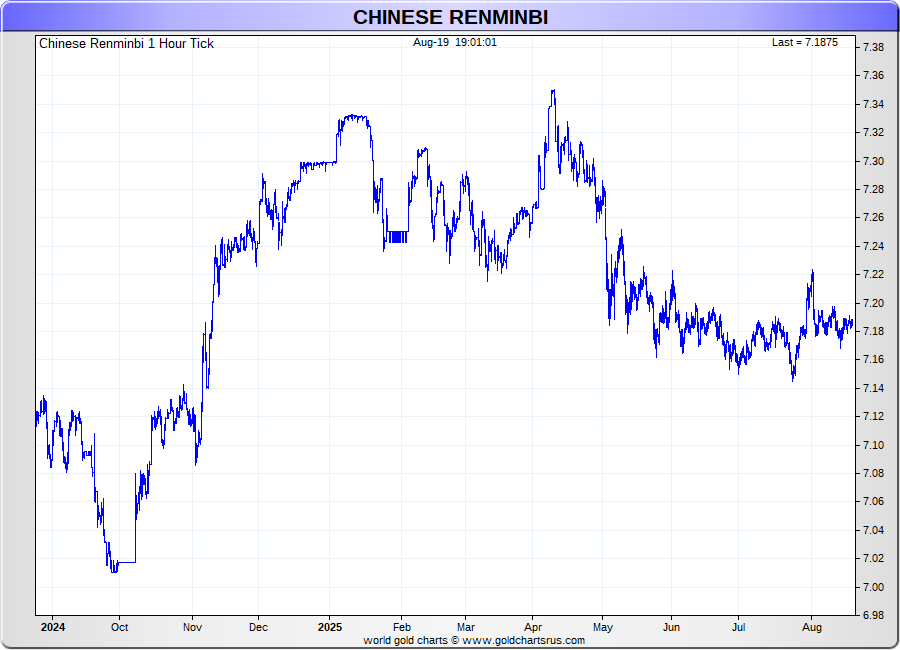Click the 7.08 y-axis value

point(874,473)
